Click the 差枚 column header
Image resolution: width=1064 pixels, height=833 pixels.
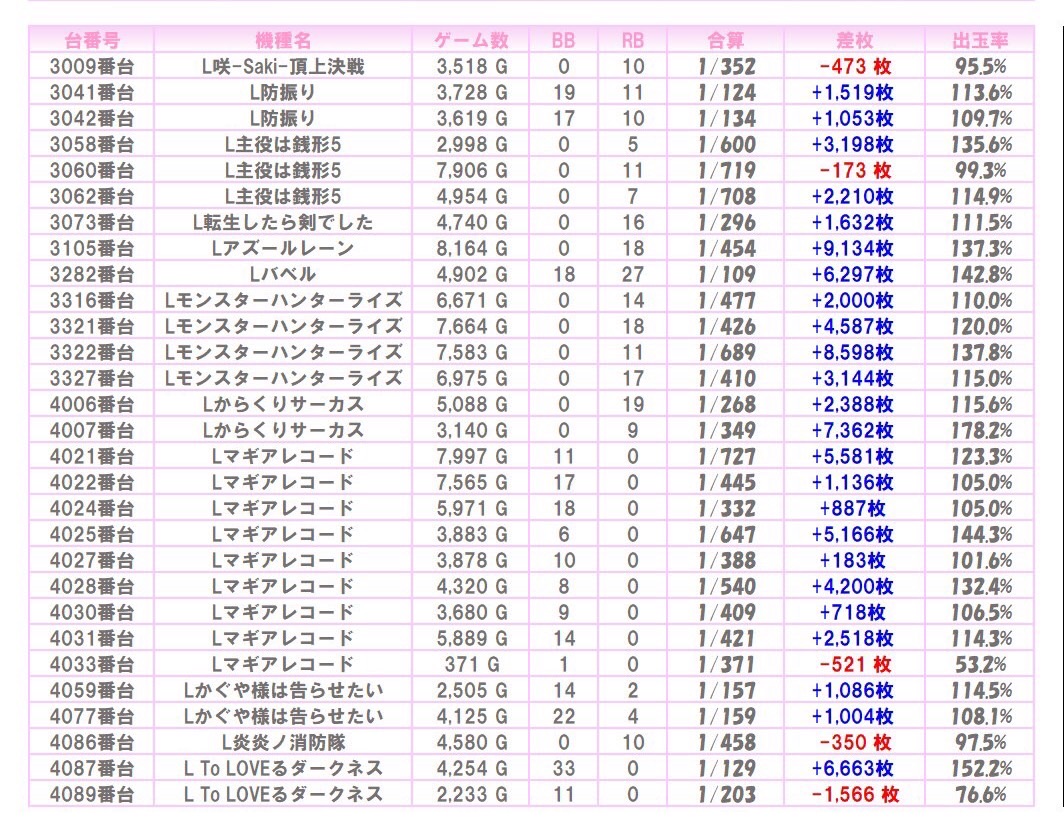[854, 41]
